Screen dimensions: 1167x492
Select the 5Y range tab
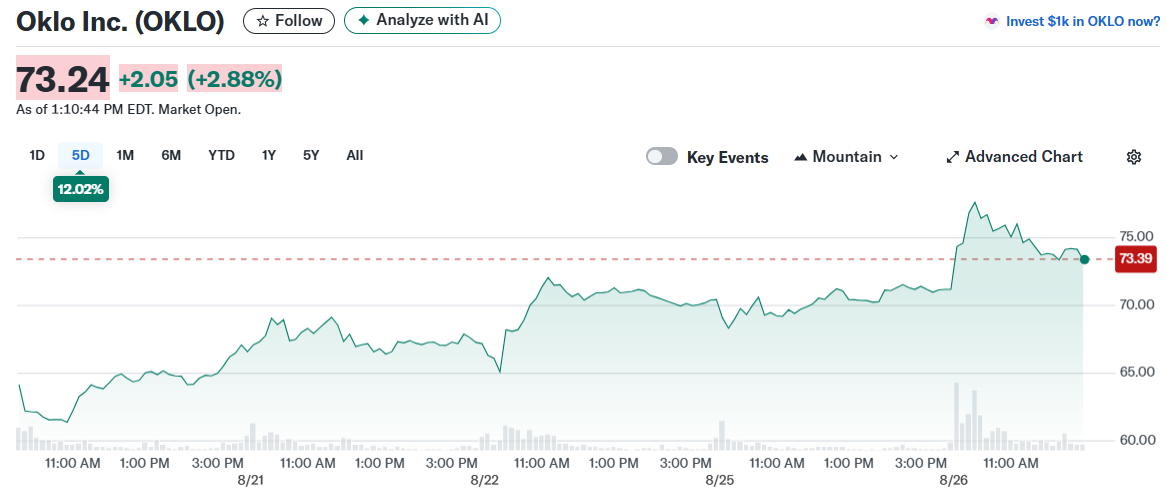[311, 156]
